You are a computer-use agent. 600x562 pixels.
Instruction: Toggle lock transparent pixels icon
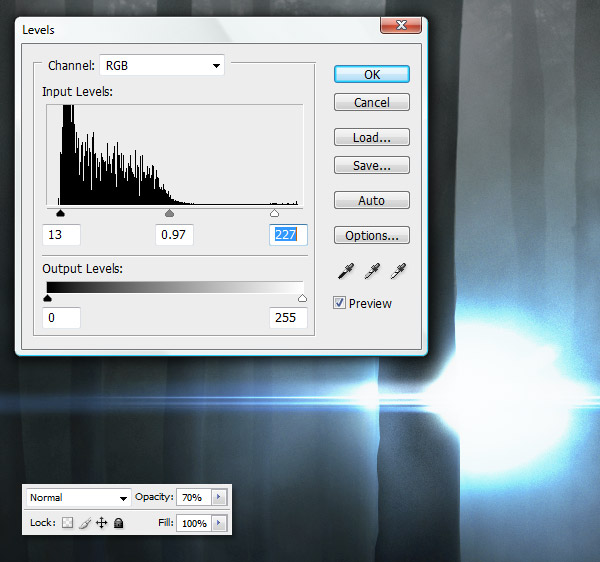tap(67, 523)
